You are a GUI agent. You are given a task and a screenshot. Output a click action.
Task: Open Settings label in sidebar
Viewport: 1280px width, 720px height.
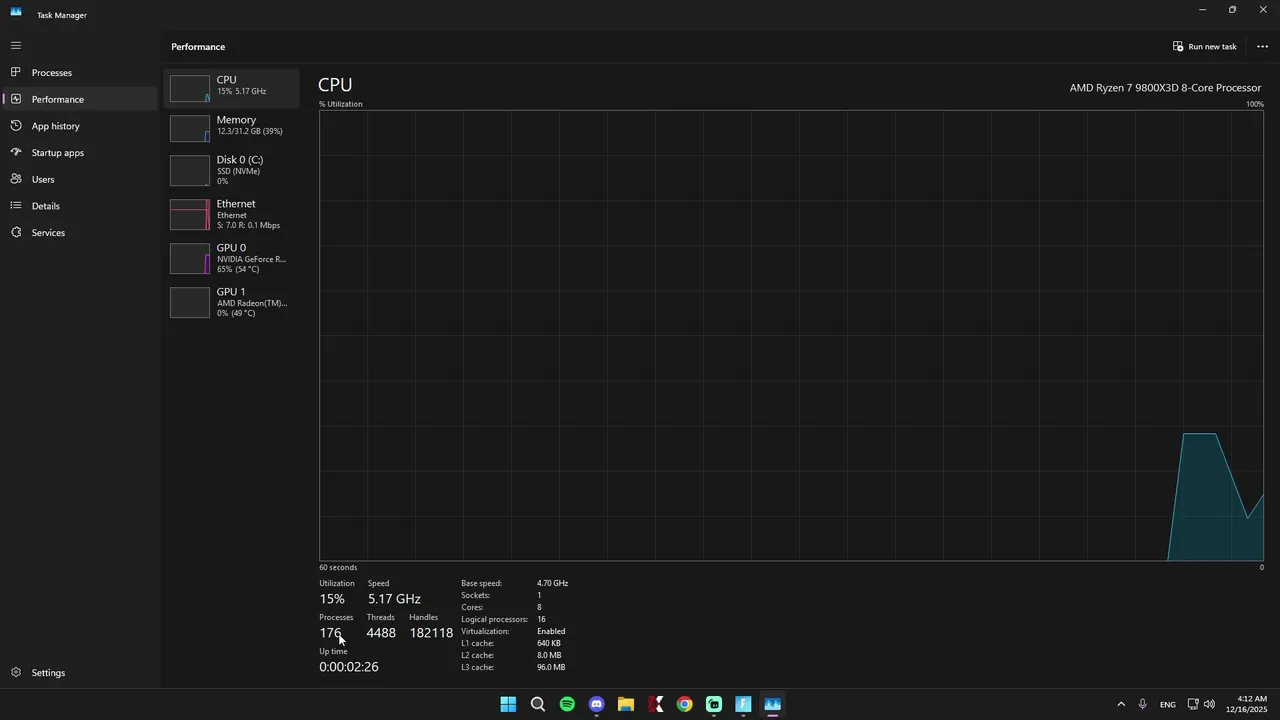tap(48, 673)
